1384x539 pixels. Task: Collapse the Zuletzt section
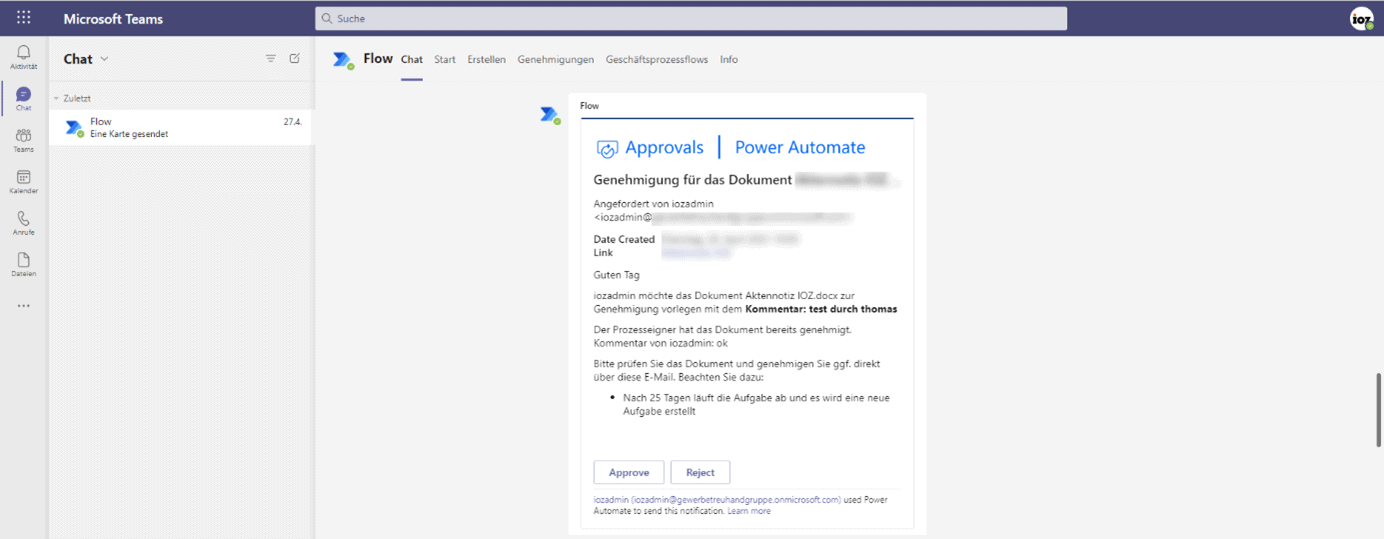(57, 98)
